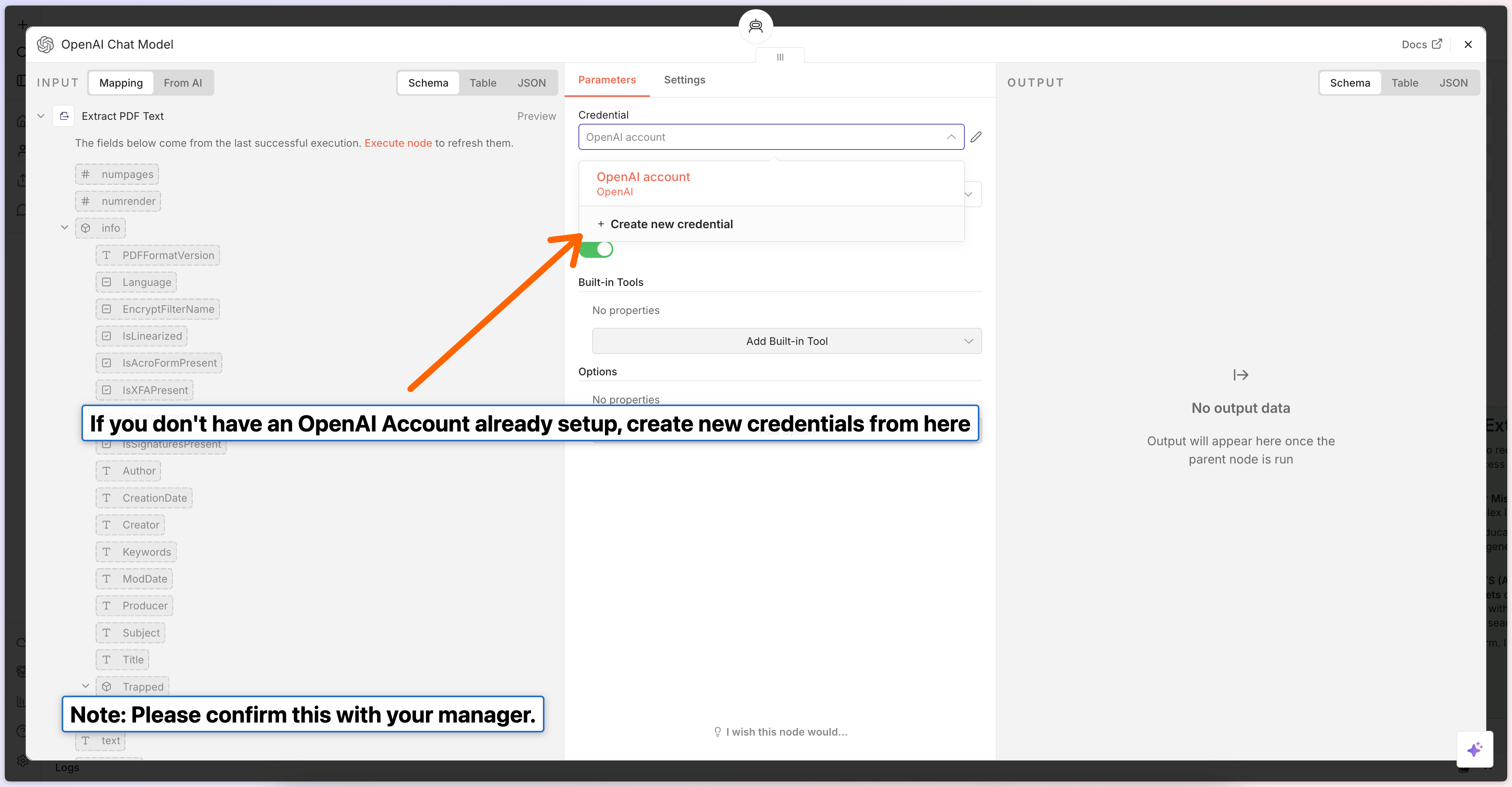Click the agent robot icon at top
1512x787 pixels.
(x=756, y=26)
